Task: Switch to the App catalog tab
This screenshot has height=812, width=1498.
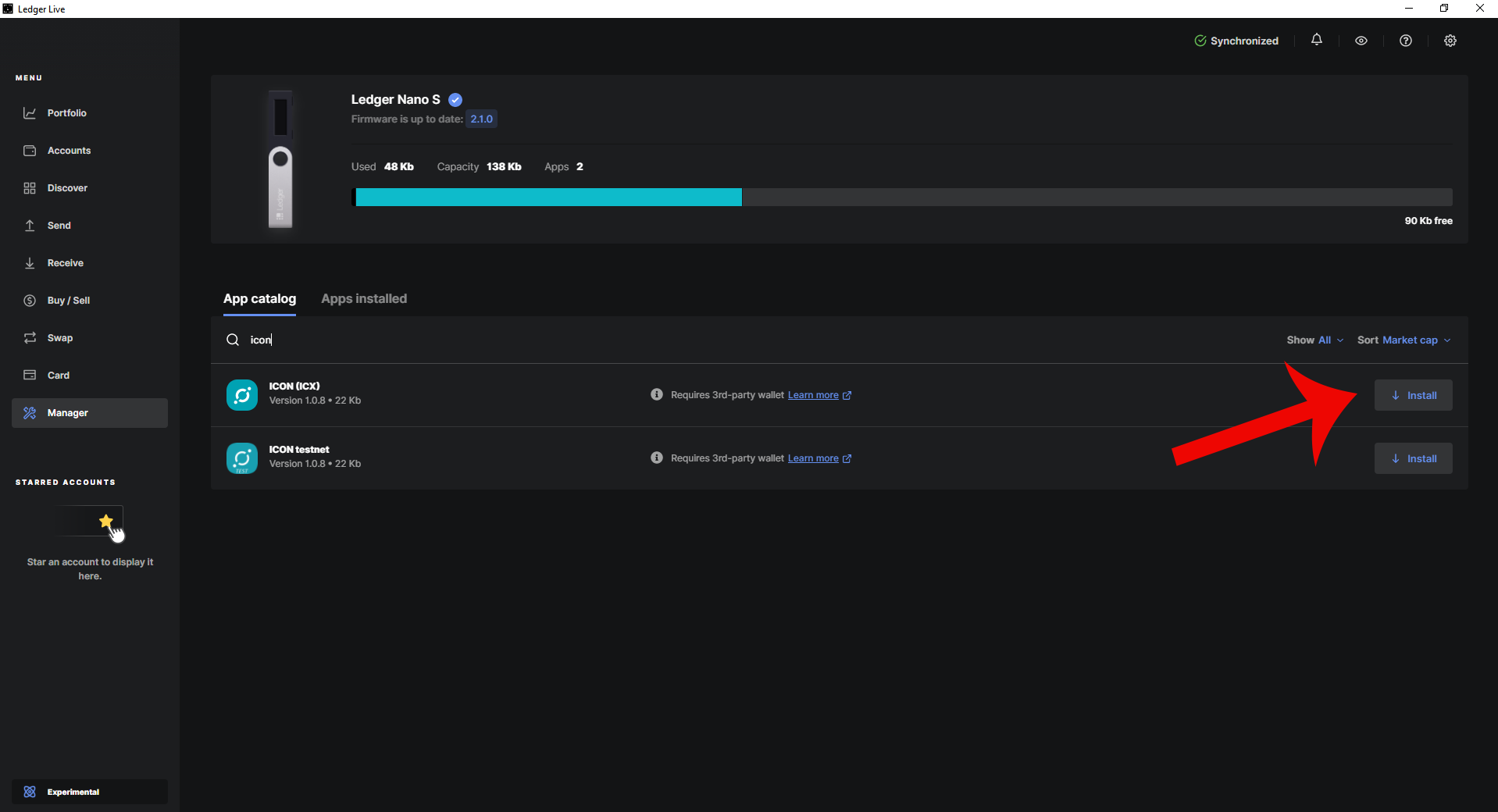Action: pyautogui.click(x=259, y=299)
